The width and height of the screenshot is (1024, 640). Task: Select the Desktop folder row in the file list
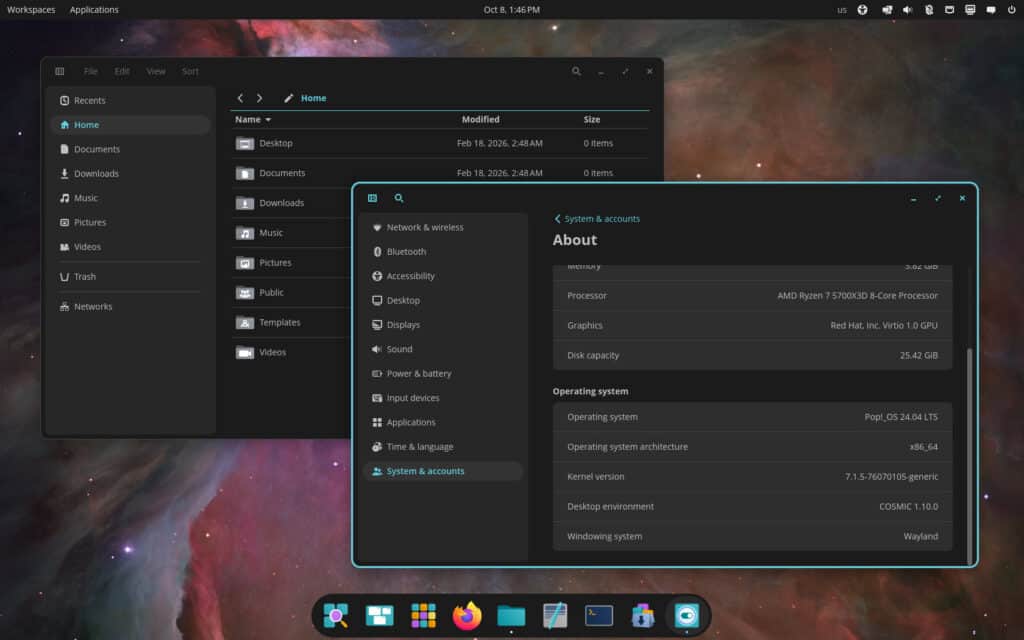point(440,143)
